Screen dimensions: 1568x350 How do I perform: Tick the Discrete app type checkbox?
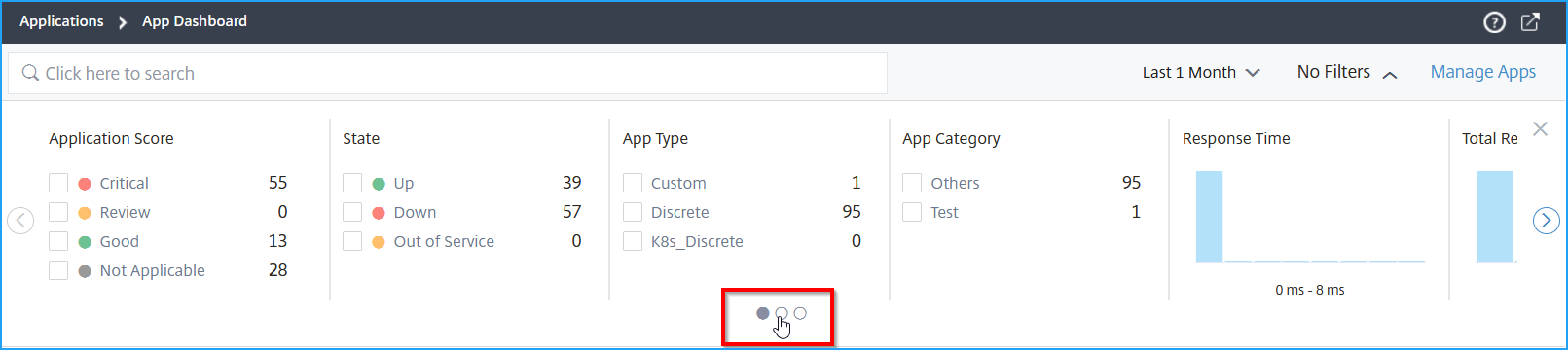633,212
